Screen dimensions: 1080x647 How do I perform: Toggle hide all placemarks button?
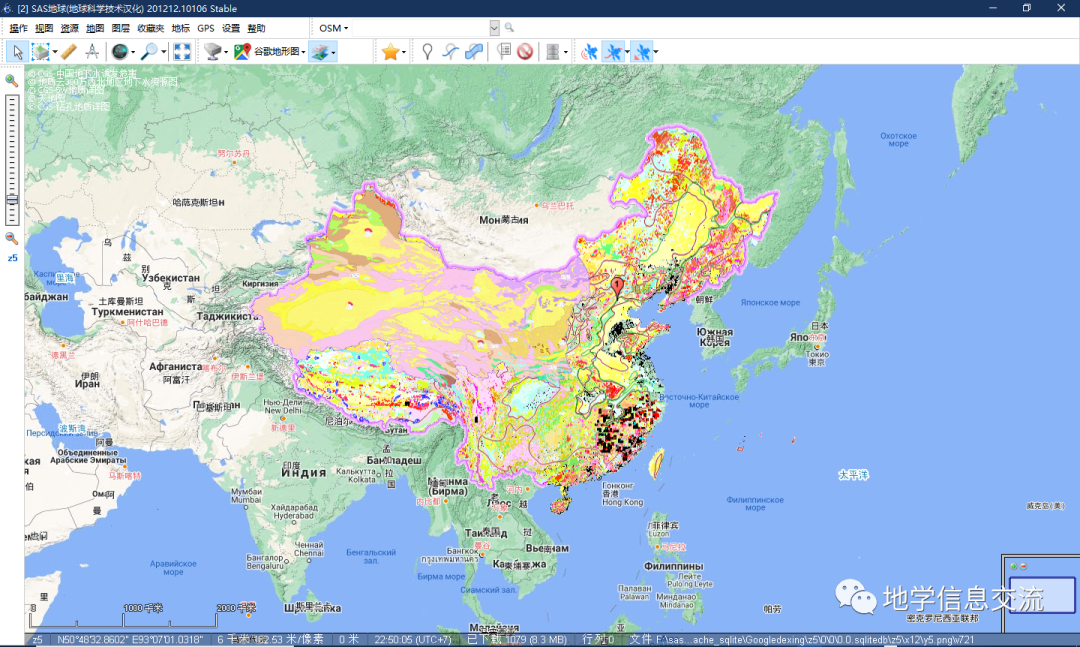[x=525, y=52]
